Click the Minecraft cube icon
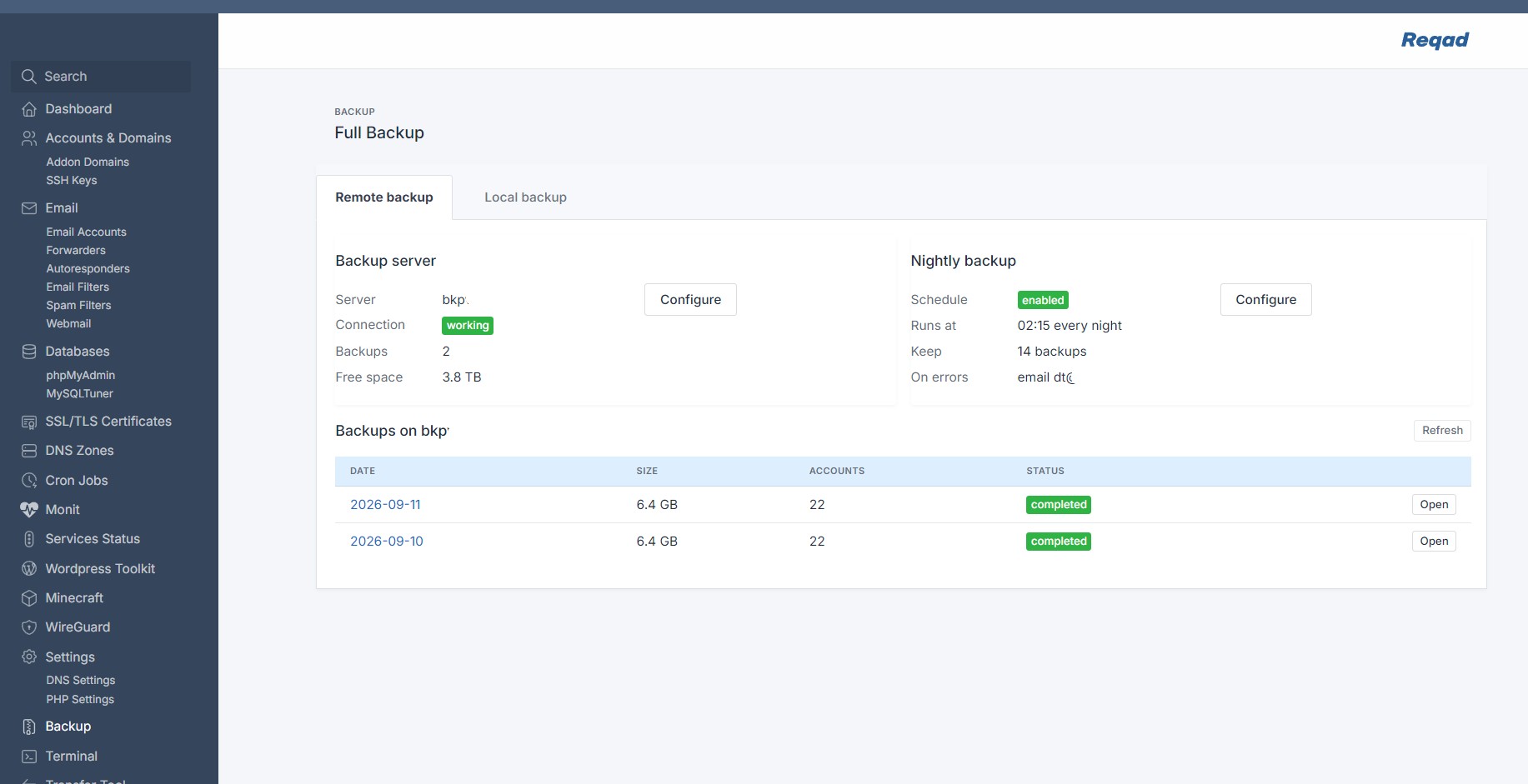Screen dimensions: 1528x784 click(x=29, y=598)
